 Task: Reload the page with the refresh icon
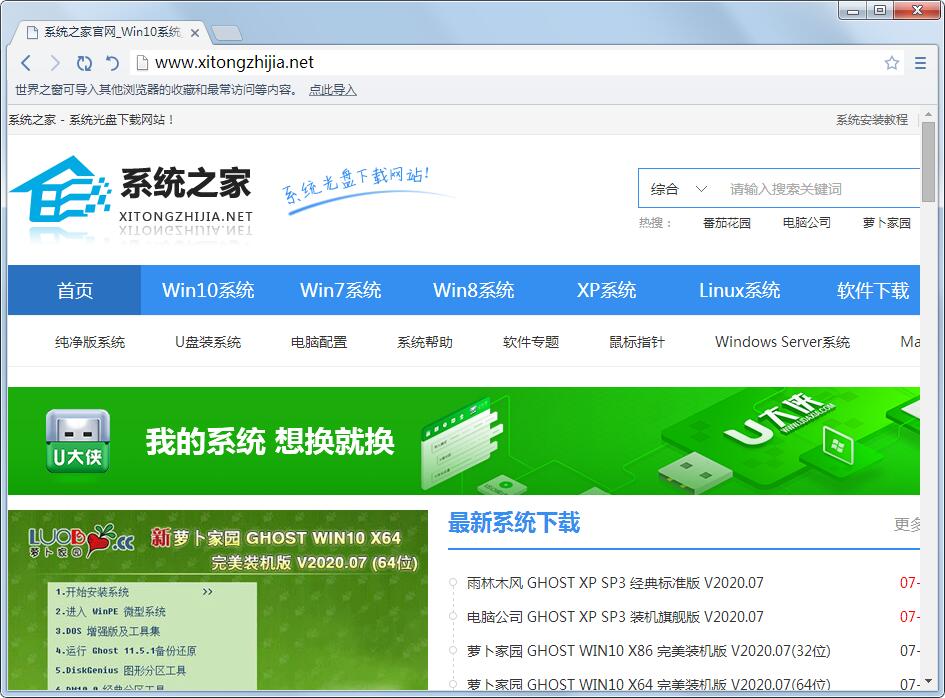[84, 63]
